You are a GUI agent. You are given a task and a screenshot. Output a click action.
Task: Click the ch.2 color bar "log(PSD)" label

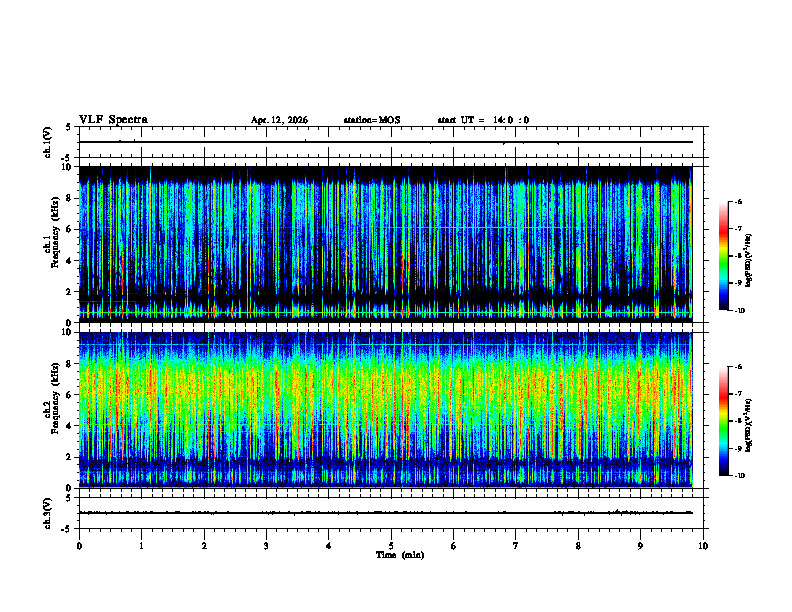point(749,426)
